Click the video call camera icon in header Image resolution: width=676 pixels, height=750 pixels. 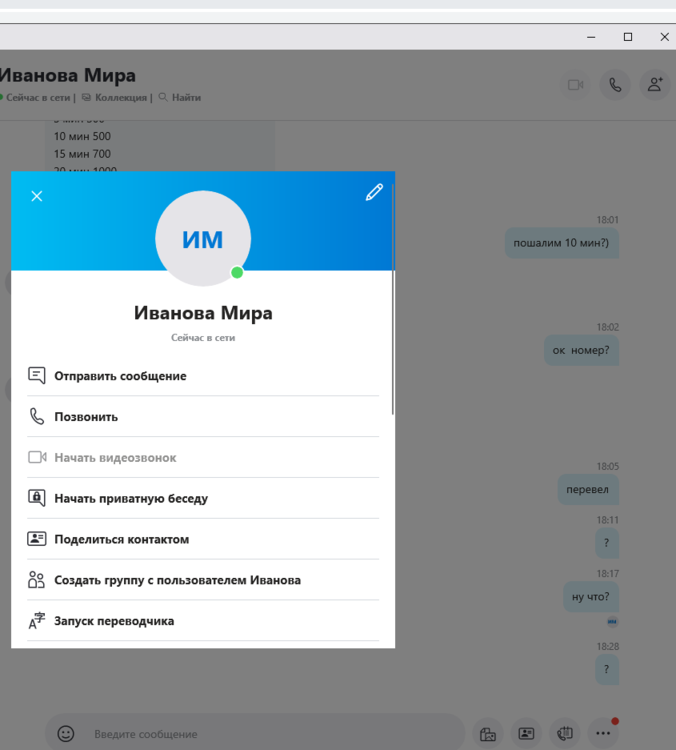pyautogui.click(x=576, y=85)
